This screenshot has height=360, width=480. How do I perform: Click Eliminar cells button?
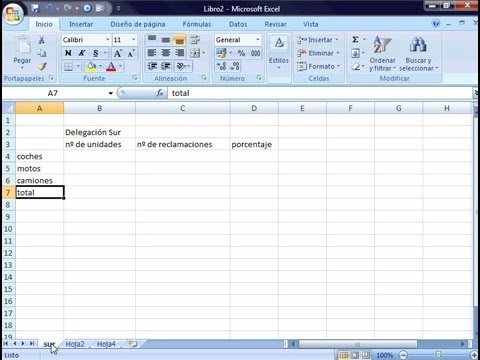point(318,53)
